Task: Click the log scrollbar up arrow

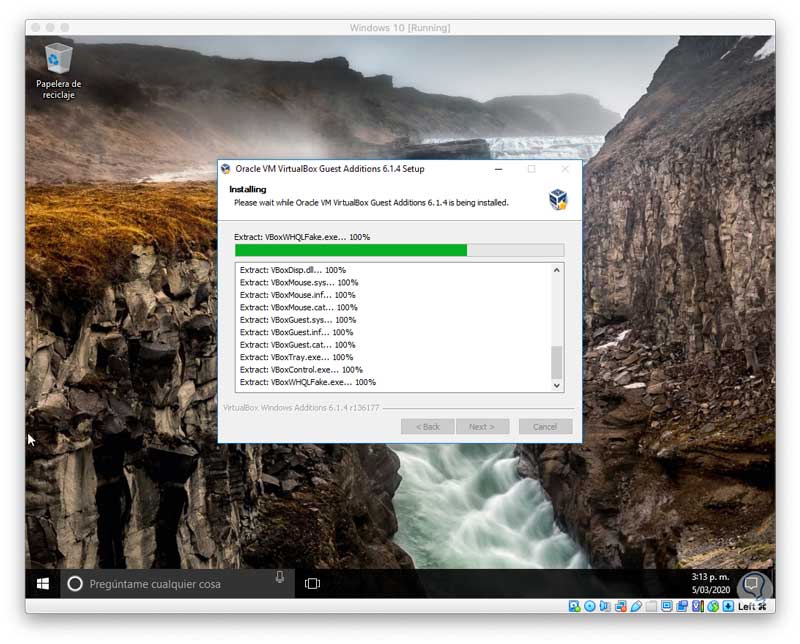Action: click(x=557, y=270)
